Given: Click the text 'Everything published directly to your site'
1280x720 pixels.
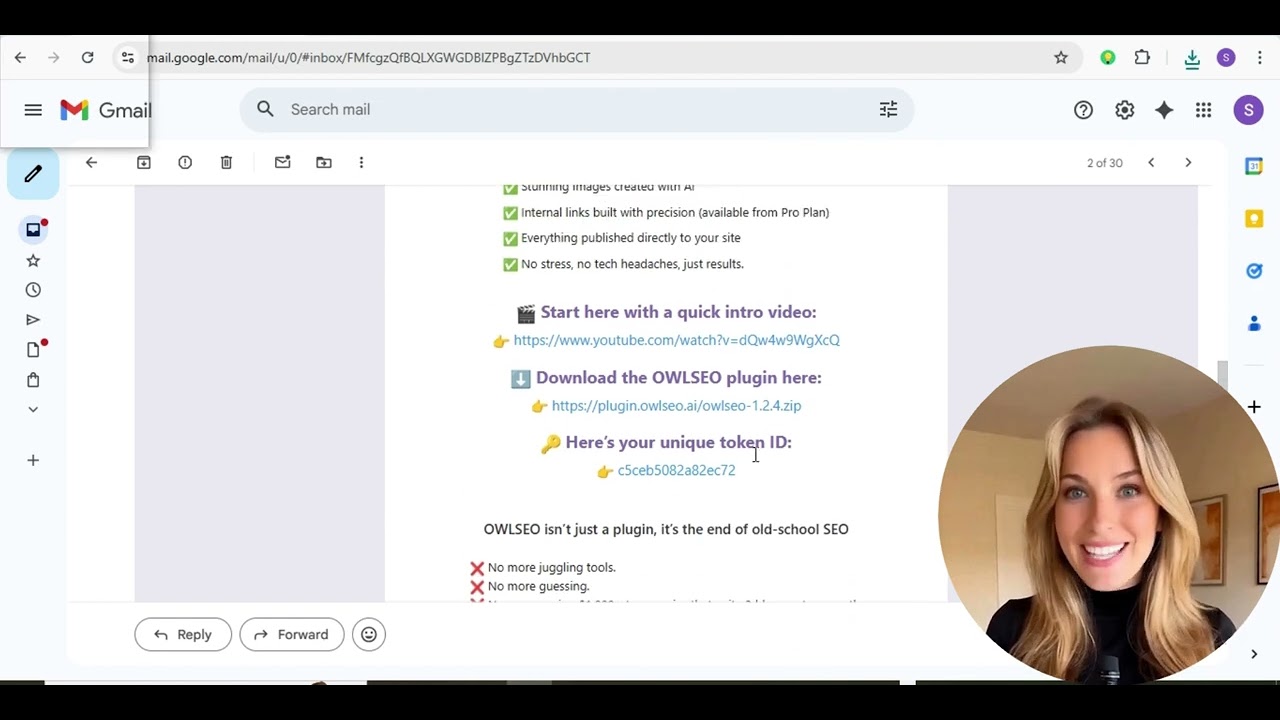Looking at the screenshot, I should pos(631,238).
